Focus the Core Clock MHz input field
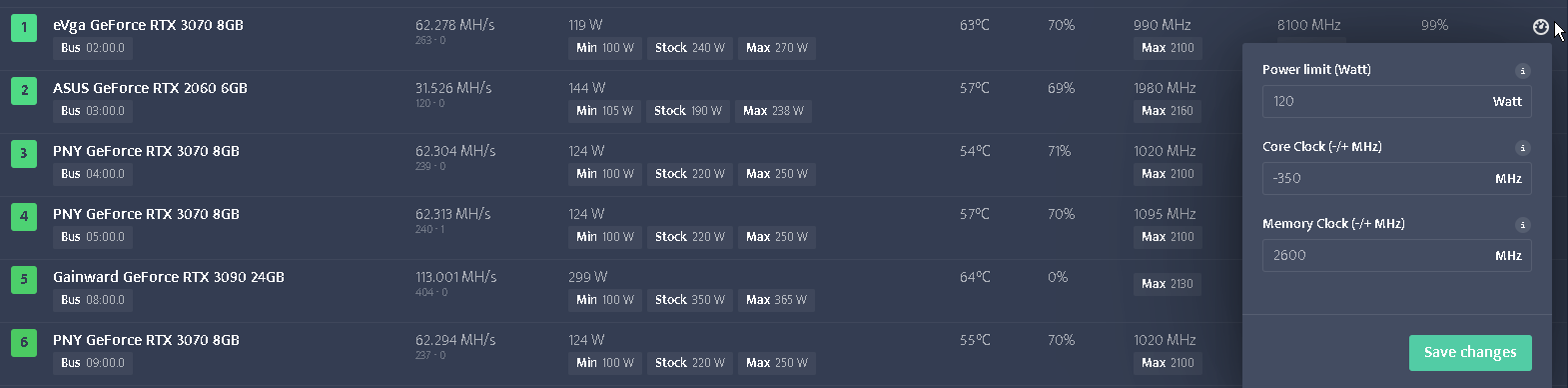 (x=1396, y=178)
